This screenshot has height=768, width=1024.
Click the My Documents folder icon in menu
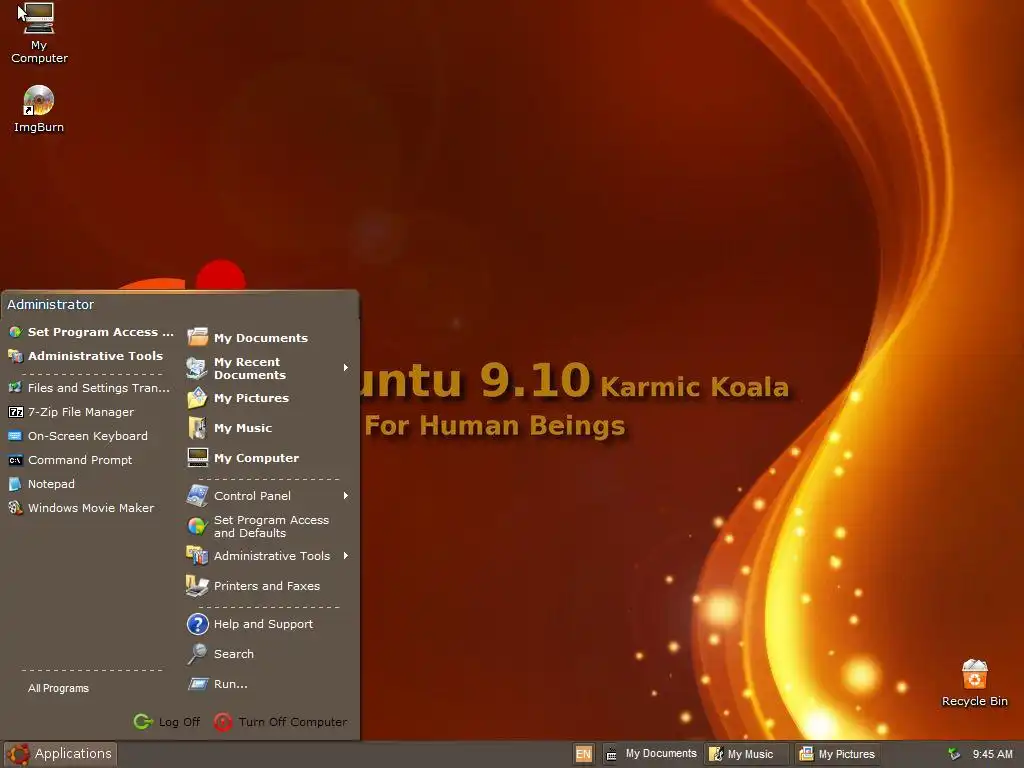197,338
